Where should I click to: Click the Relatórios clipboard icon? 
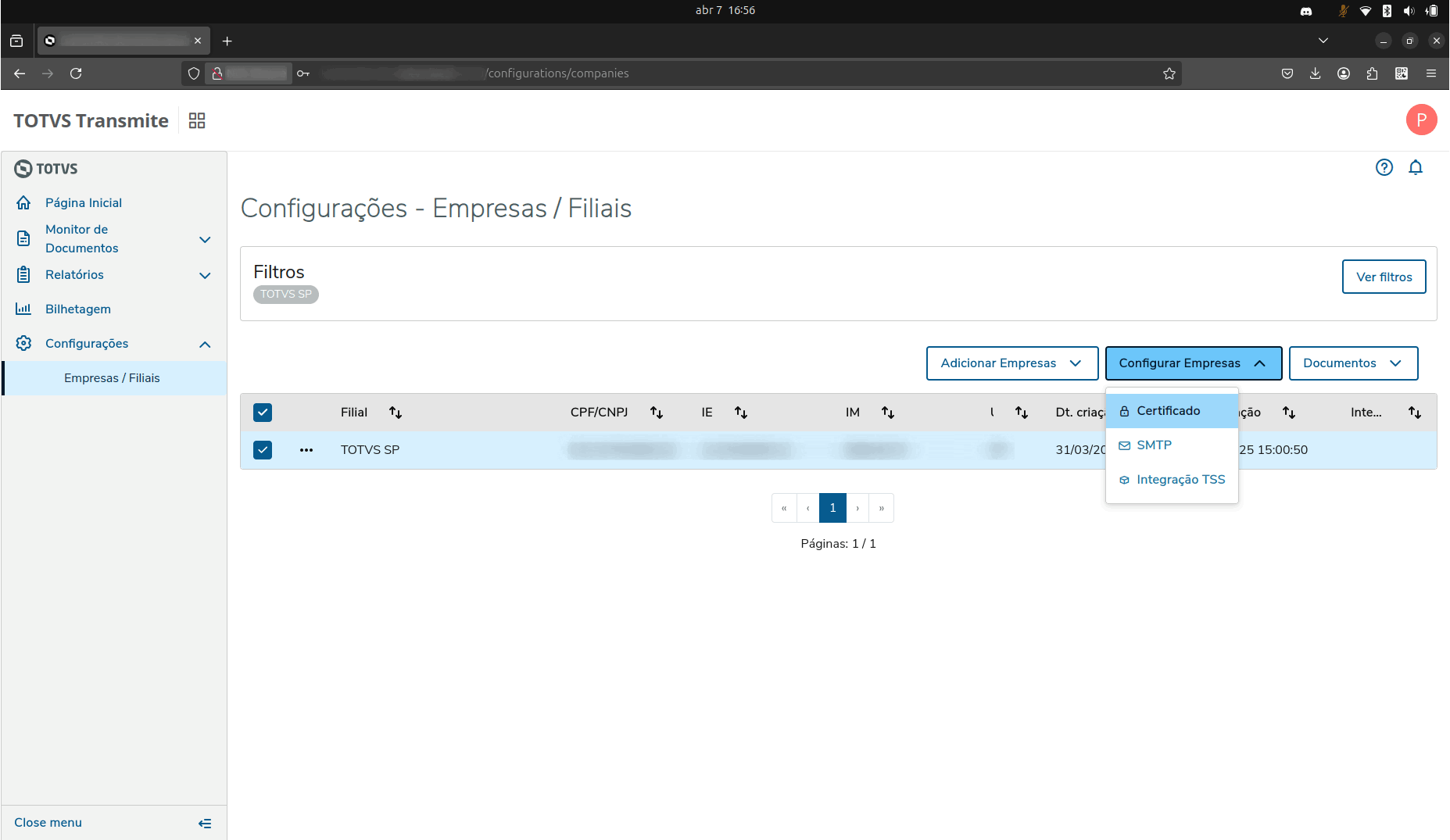pyautogui.click(x=23, y=274)
